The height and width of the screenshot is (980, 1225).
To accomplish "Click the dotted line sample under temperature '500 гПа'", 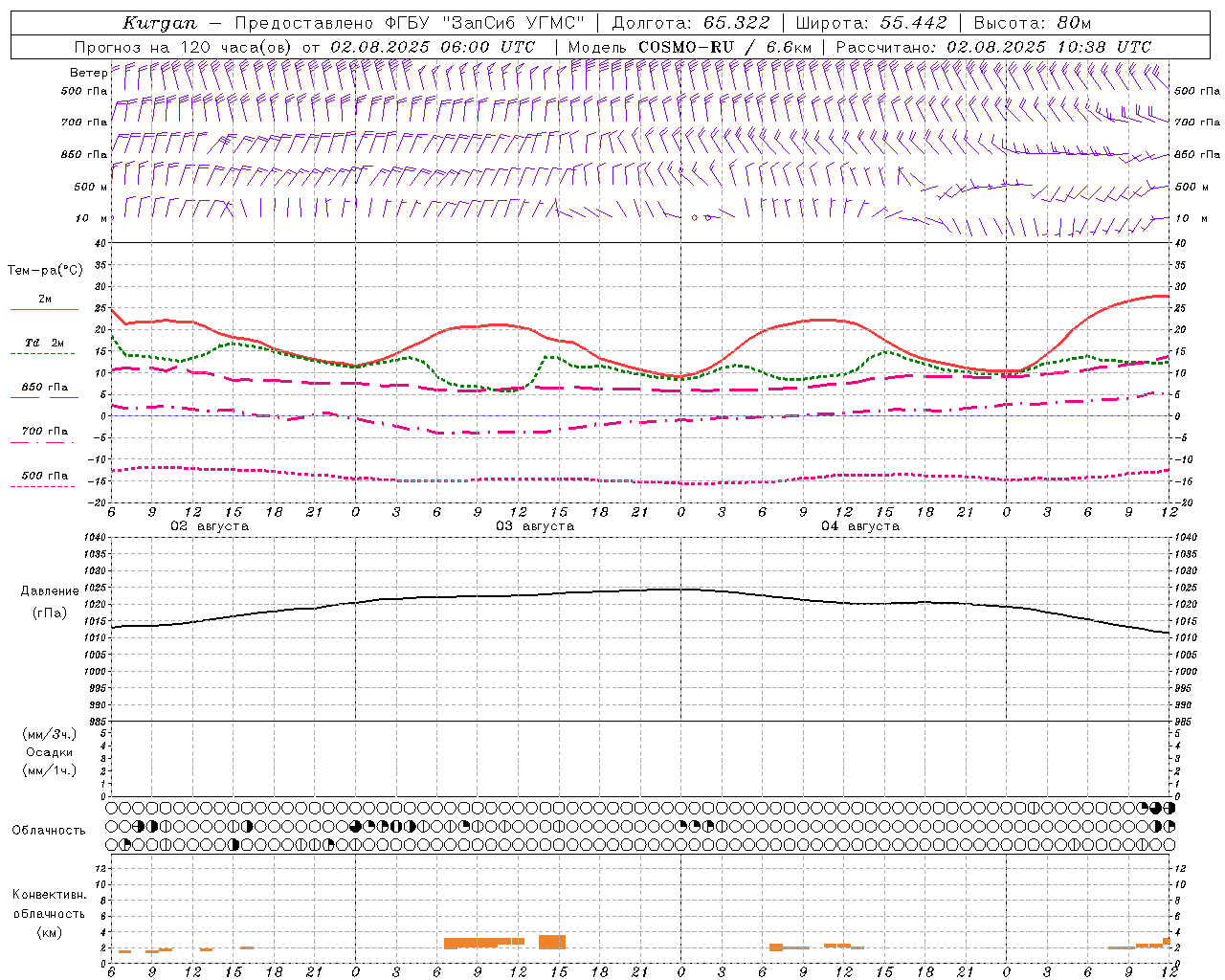I will (43, 486).
